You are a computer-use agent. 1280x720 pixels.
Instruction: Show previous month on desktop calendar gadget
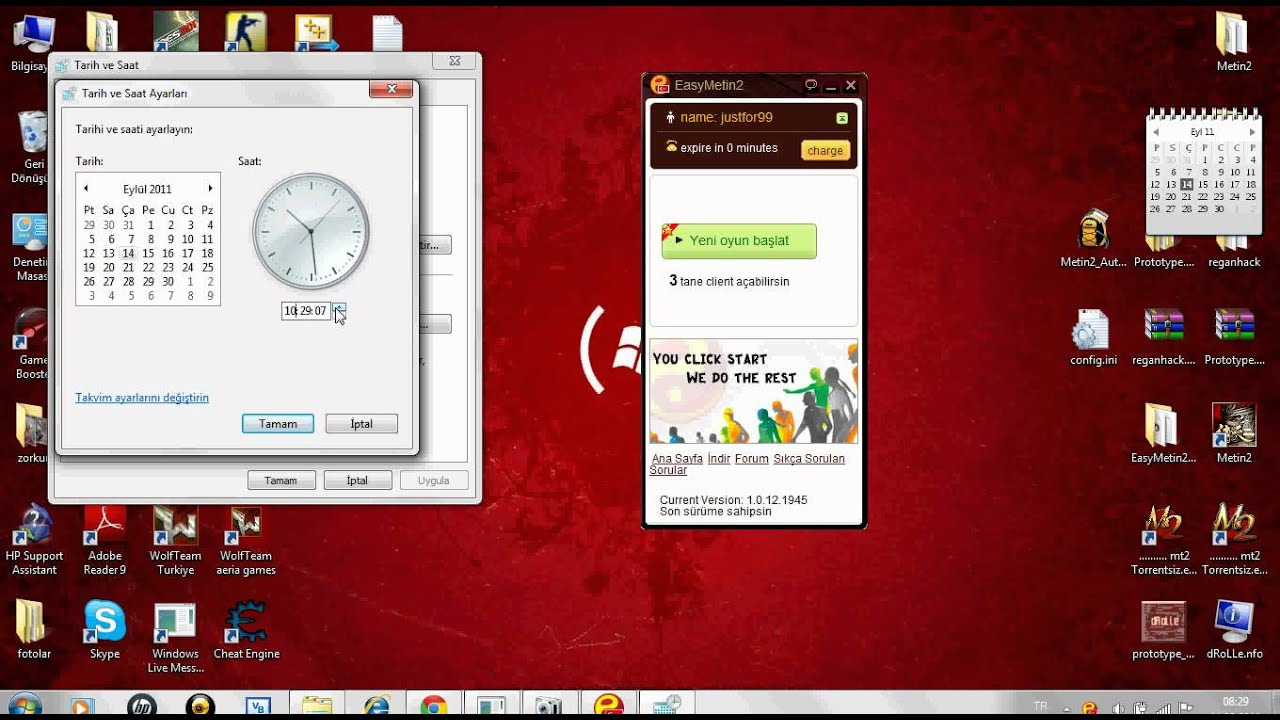(1156, 132)
